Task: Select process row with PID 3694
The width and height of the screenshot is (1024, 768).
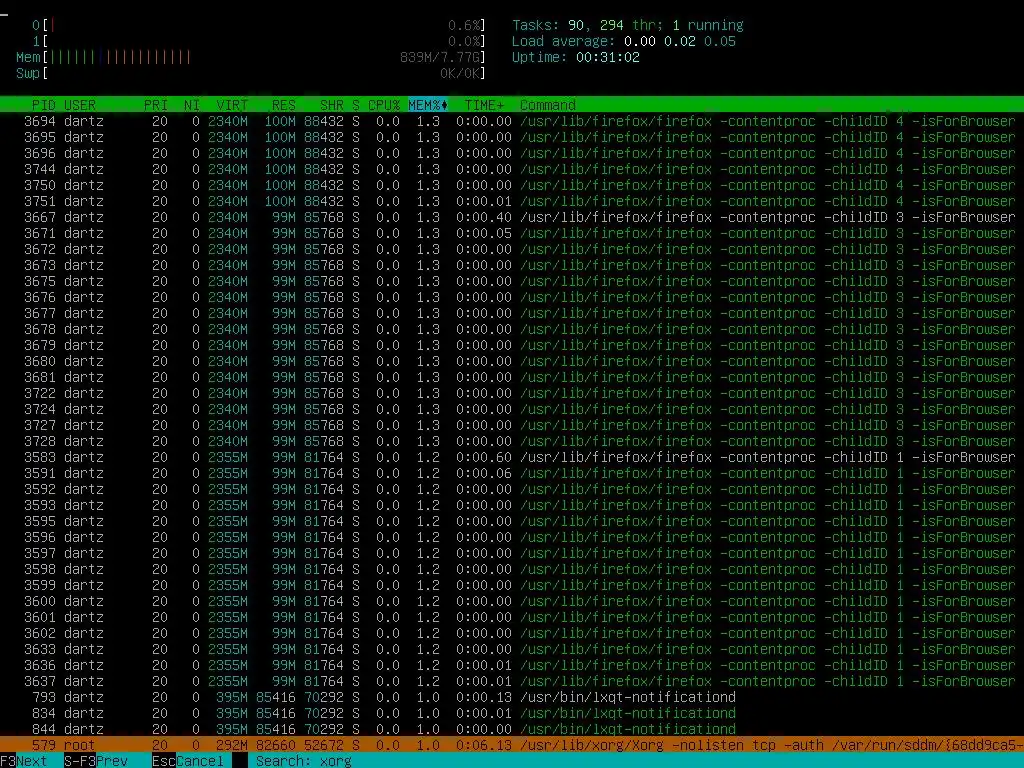Action: [x=512, y=121]
